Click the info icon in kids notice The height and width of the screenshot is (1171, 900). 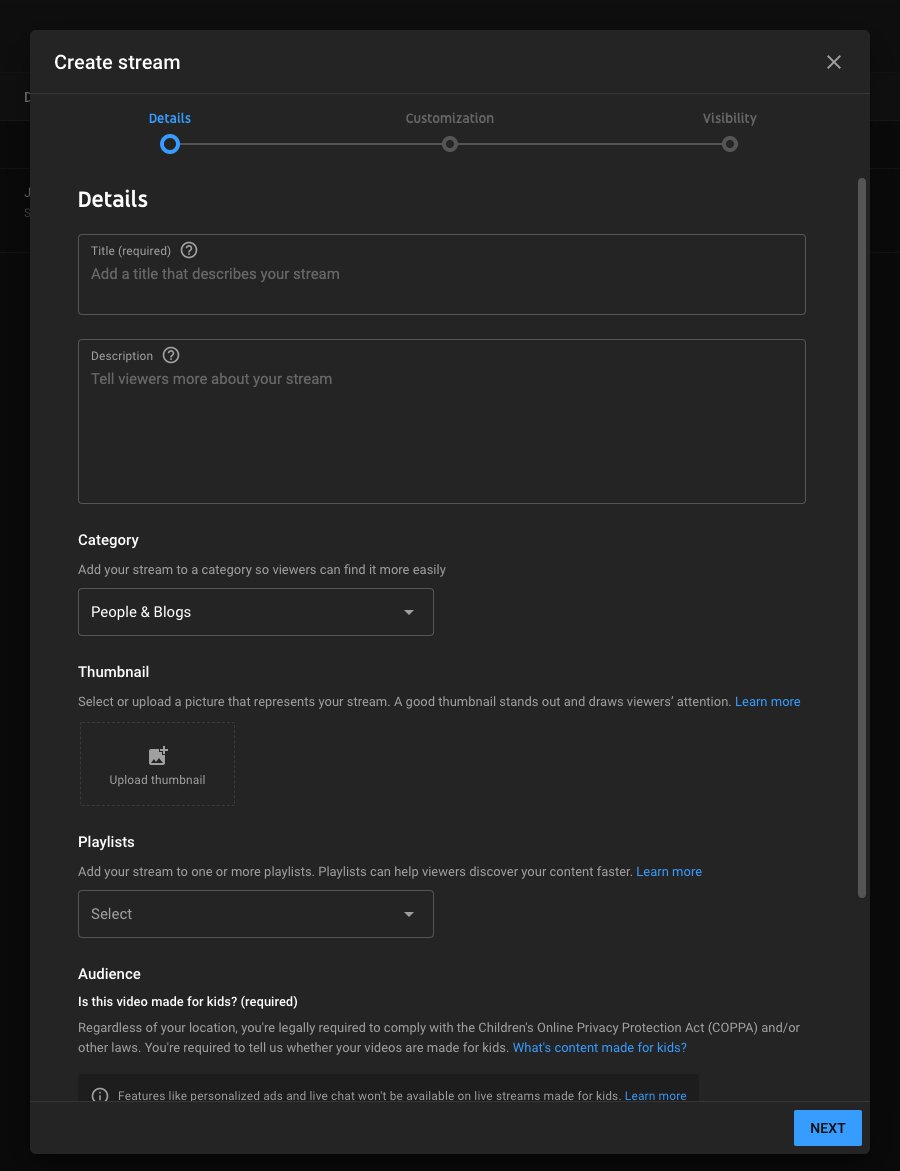pos(100,1095)
